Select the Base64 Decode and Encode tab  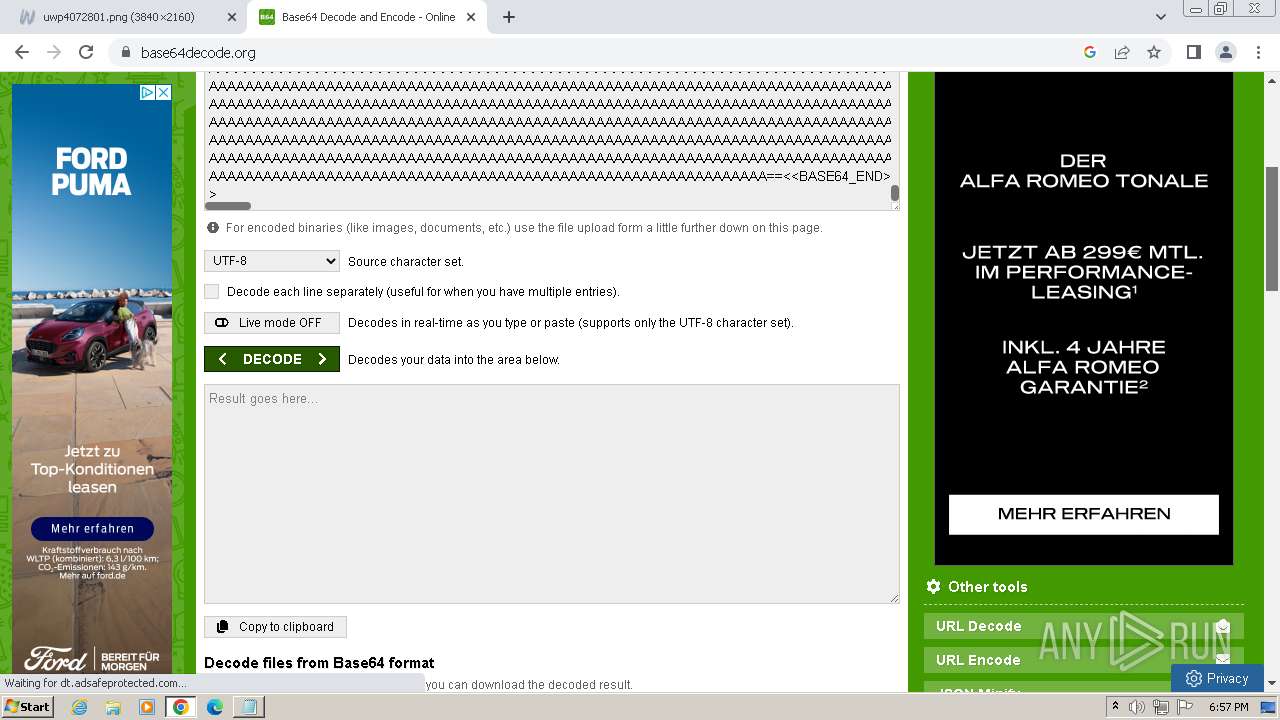point(368,17)
